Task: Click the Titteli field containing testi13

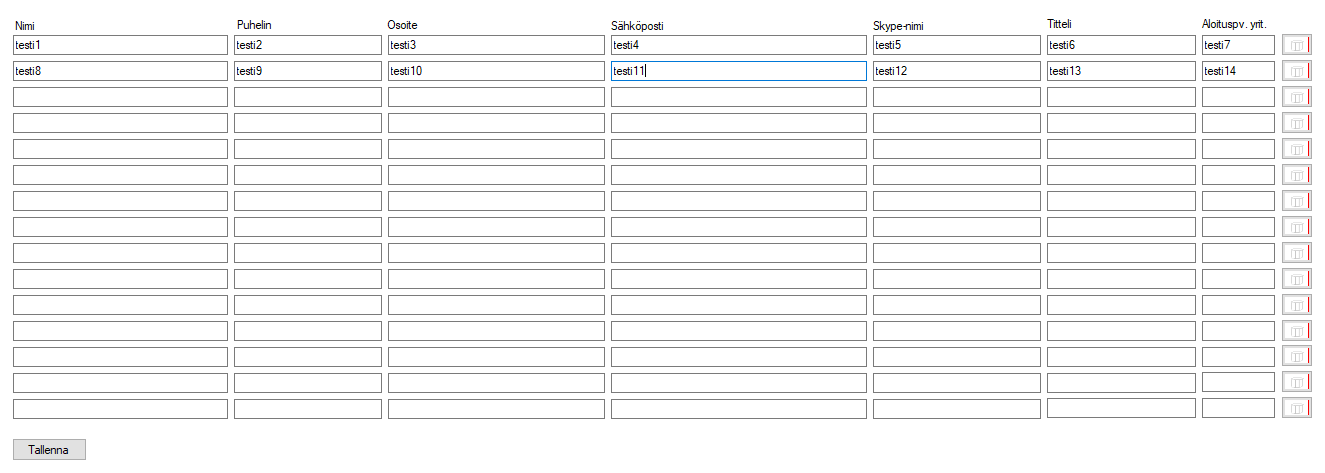Action: 1121,71
